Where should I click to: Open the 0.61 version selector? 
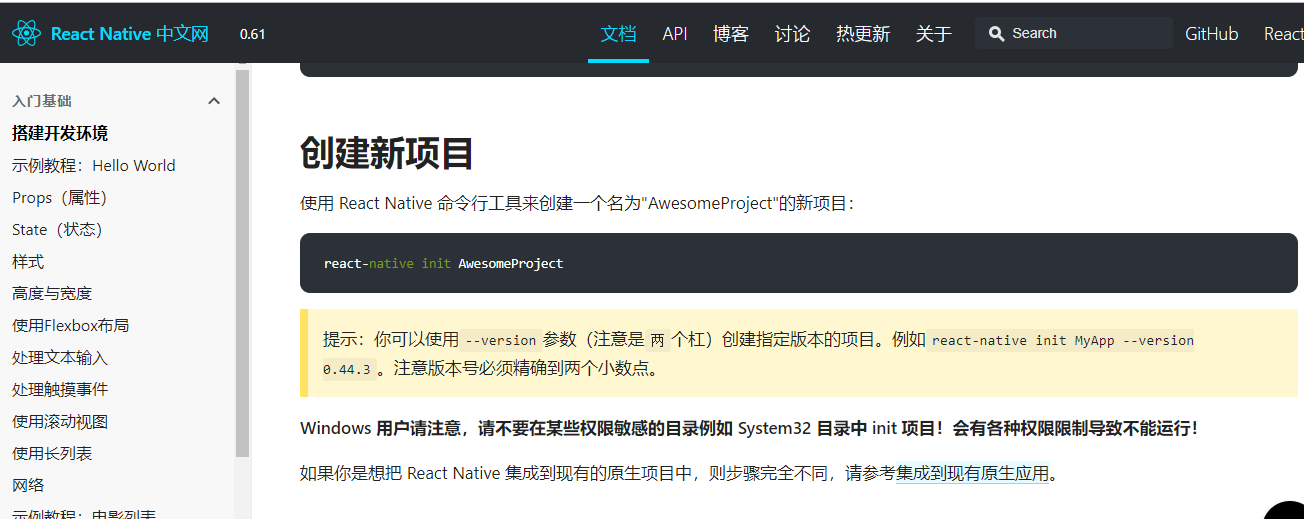point(253,34)
